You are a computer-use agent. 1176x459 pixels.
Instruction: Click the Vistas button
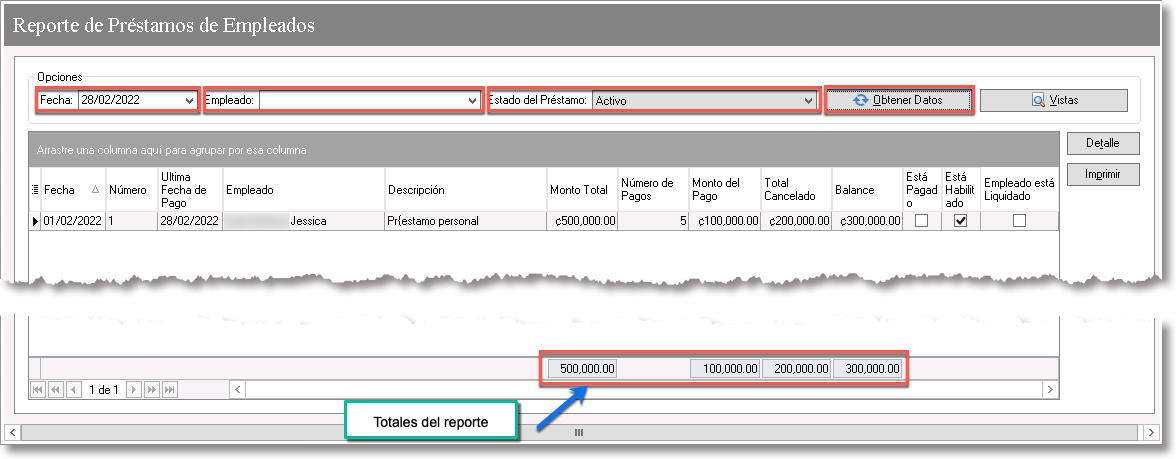1054,100
